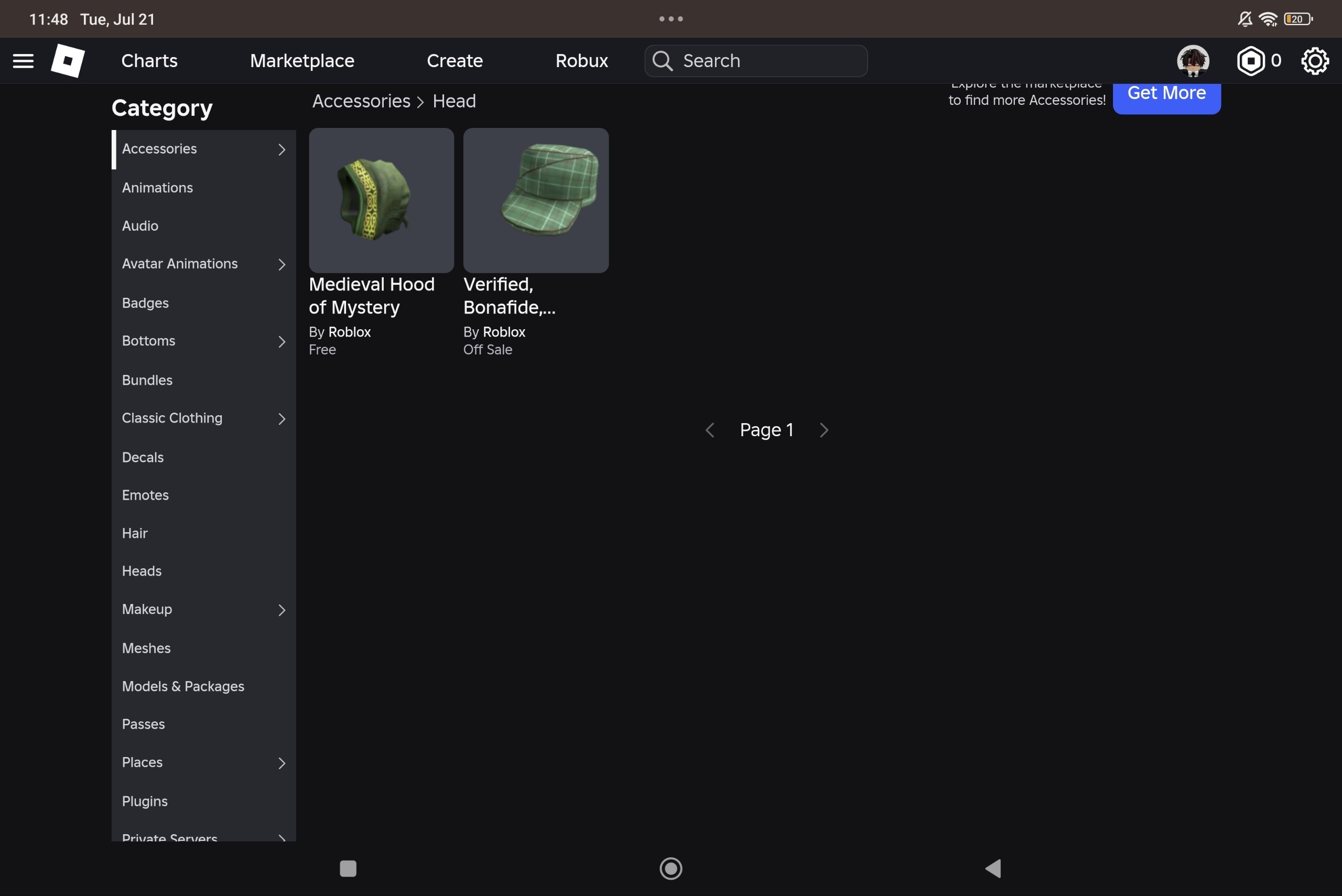Click the Free price label
Screen dimensions: 1342x896
click(322, 350)
